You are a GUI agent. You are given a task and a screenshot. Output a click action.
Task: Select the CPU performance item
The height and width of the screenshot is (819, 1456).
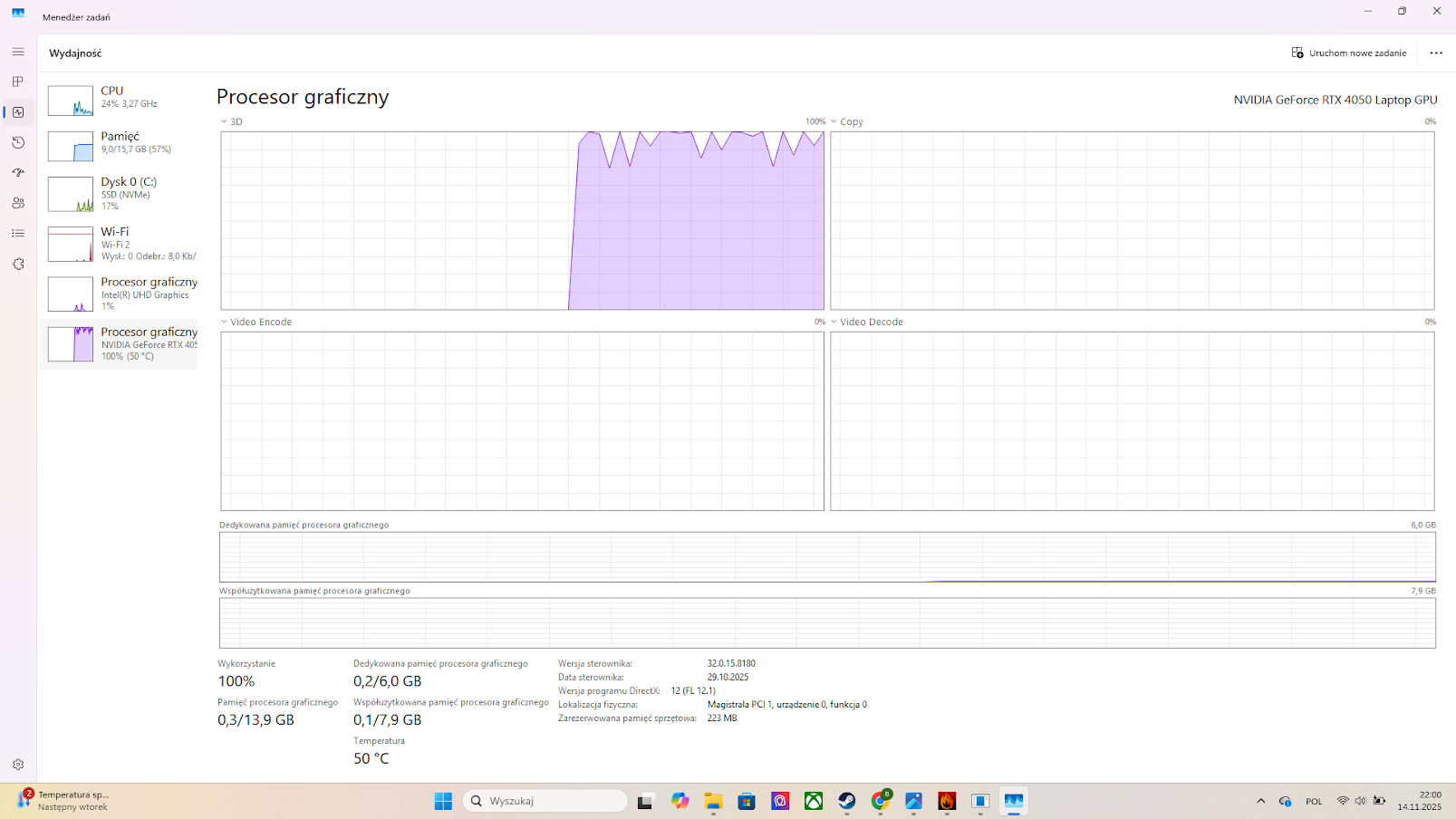tap(120, 100)
